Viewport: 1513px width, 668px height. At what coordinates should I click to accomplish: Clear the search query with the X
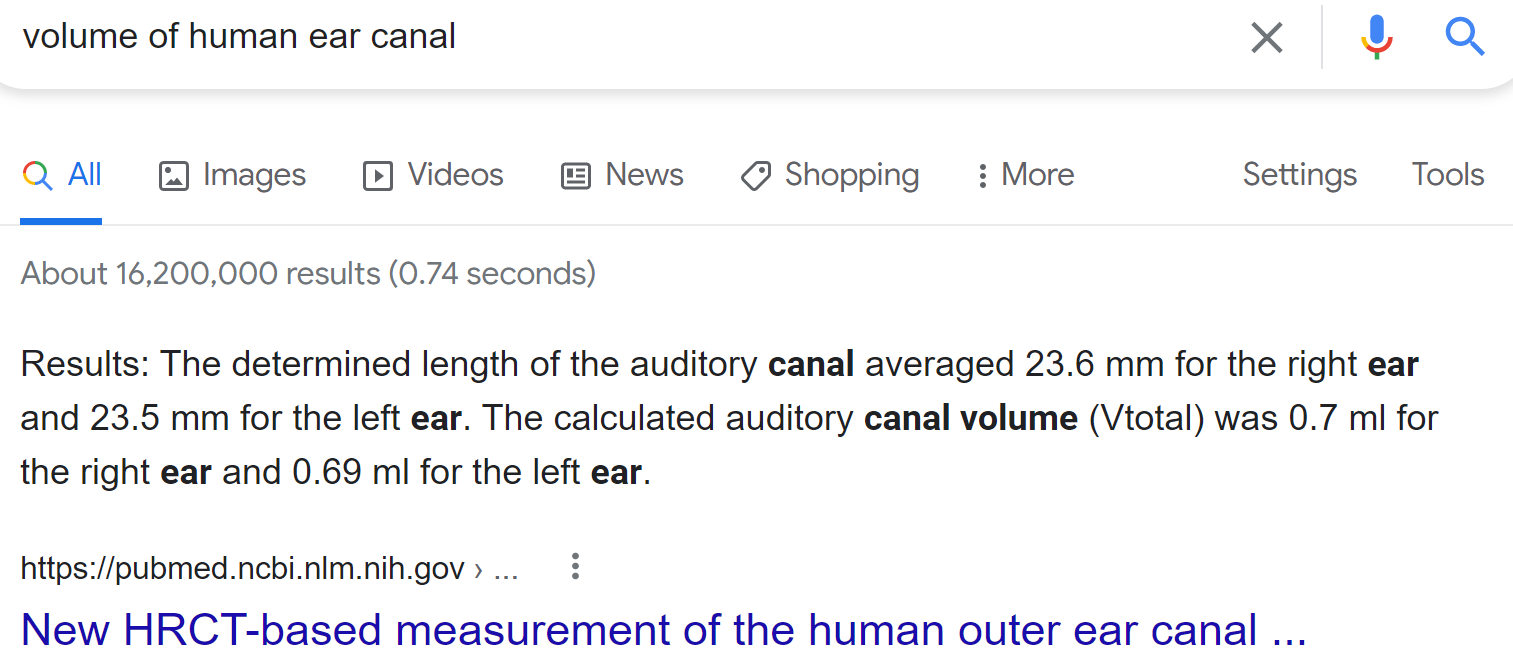point(1266,38)
